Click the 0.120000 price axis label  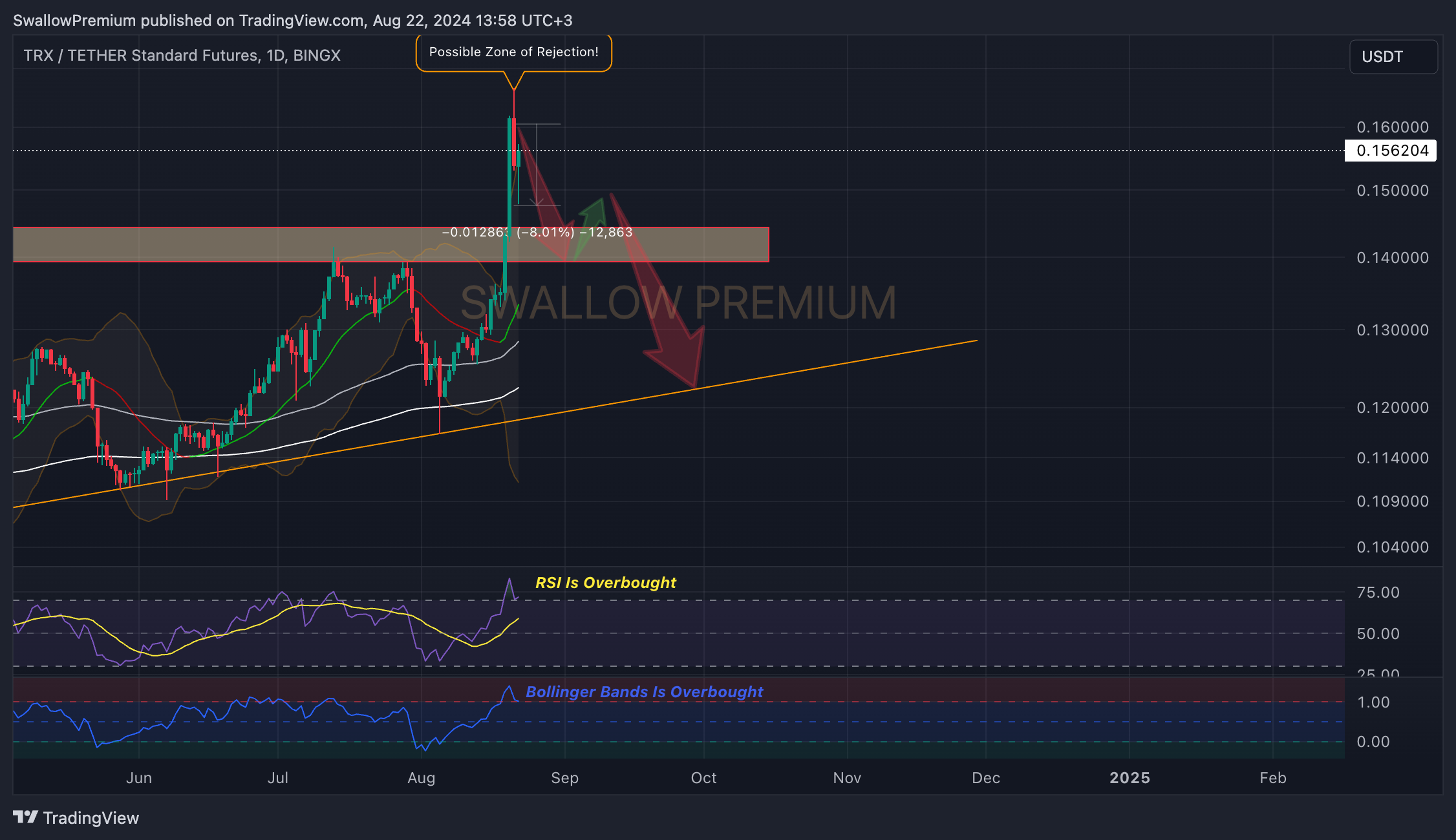(1392, 408)
